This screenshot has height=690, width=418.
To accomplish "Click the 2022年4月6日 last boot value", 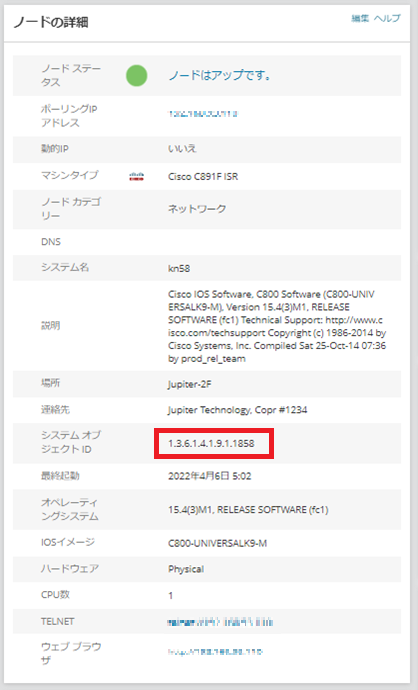I will click(x=209, y=476).
